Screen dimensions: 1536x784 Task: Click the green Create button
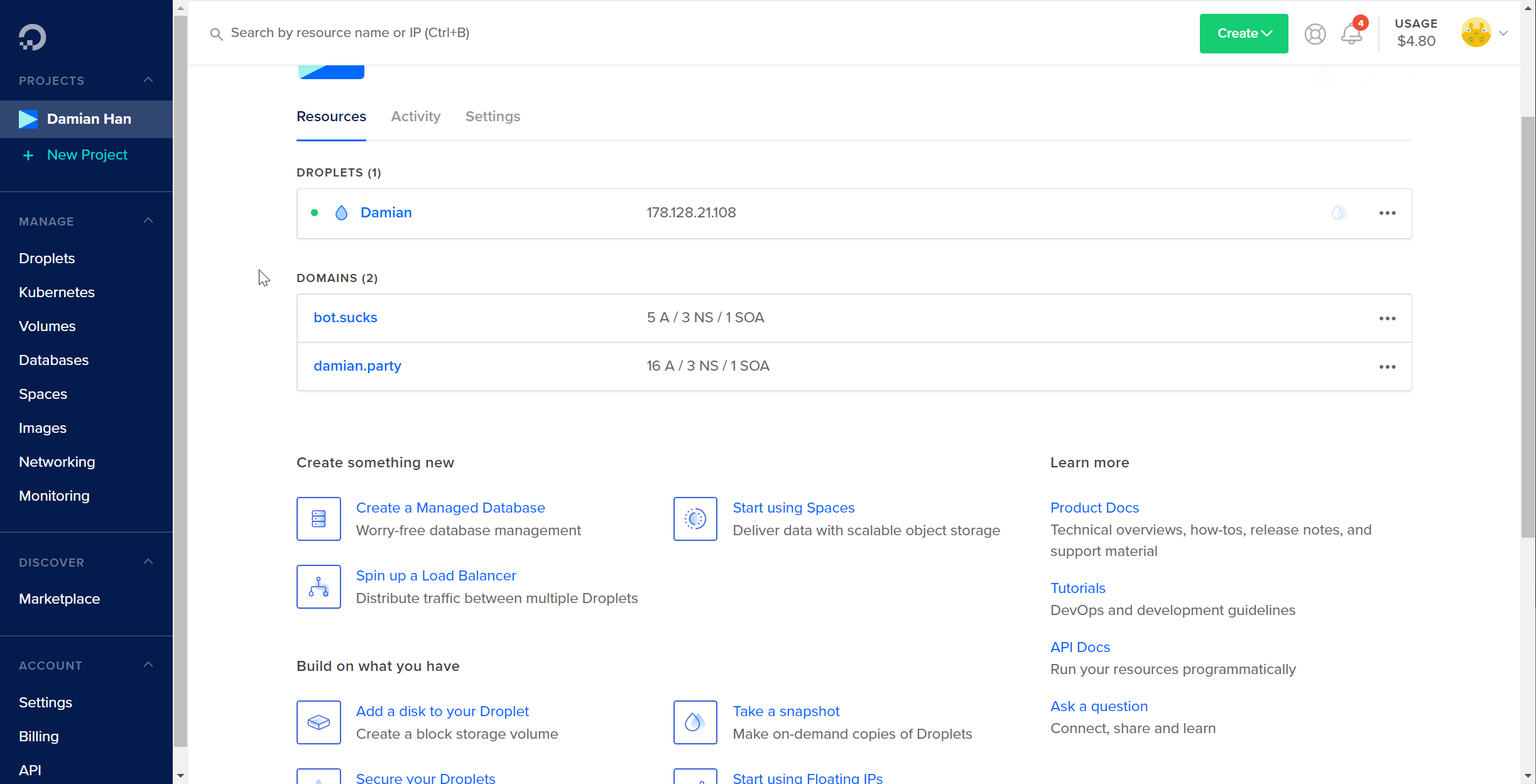pos(1243,33)
